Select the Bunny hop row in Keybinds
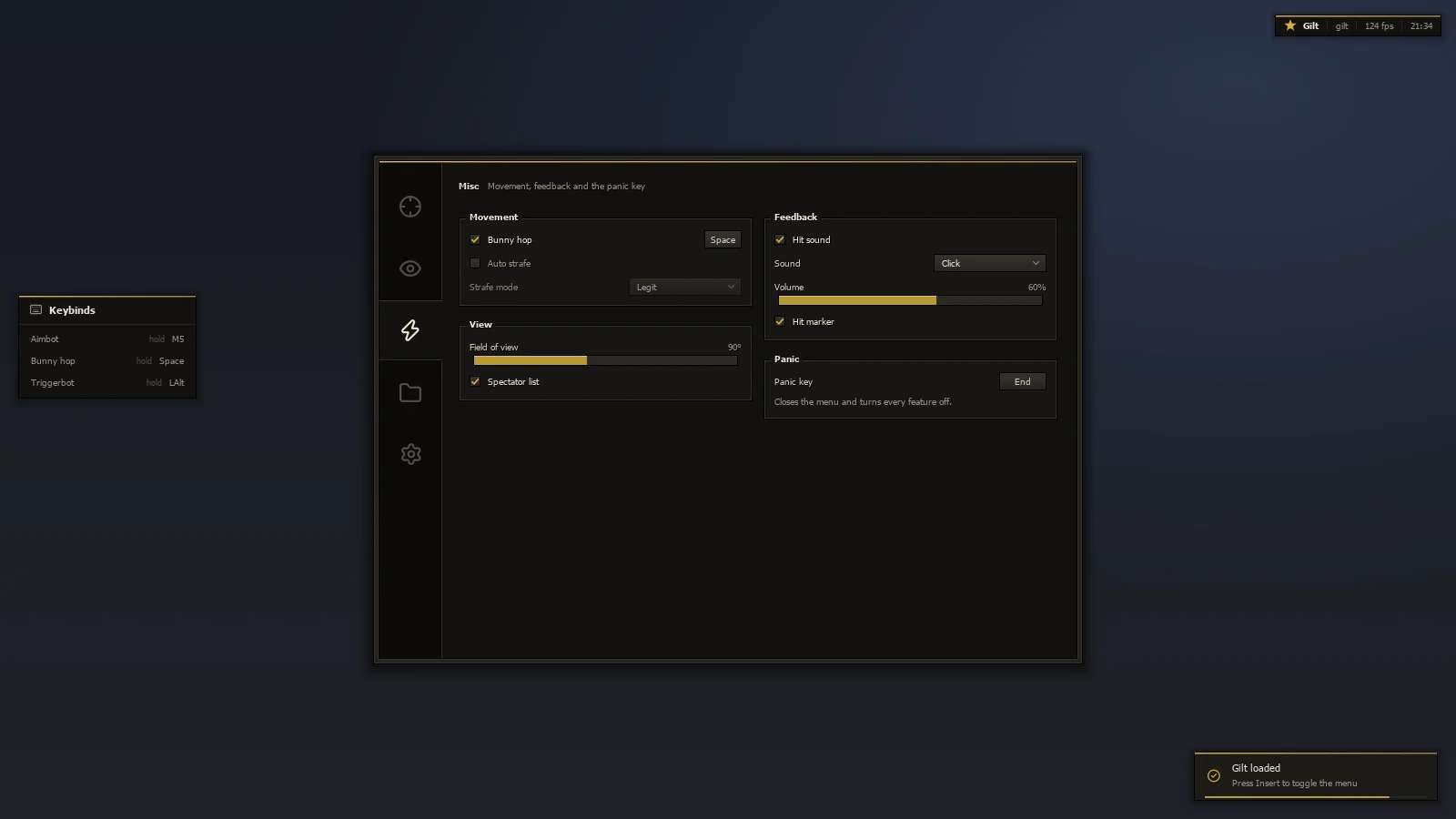Screen dimensions: 1456x819 (107, 360)
